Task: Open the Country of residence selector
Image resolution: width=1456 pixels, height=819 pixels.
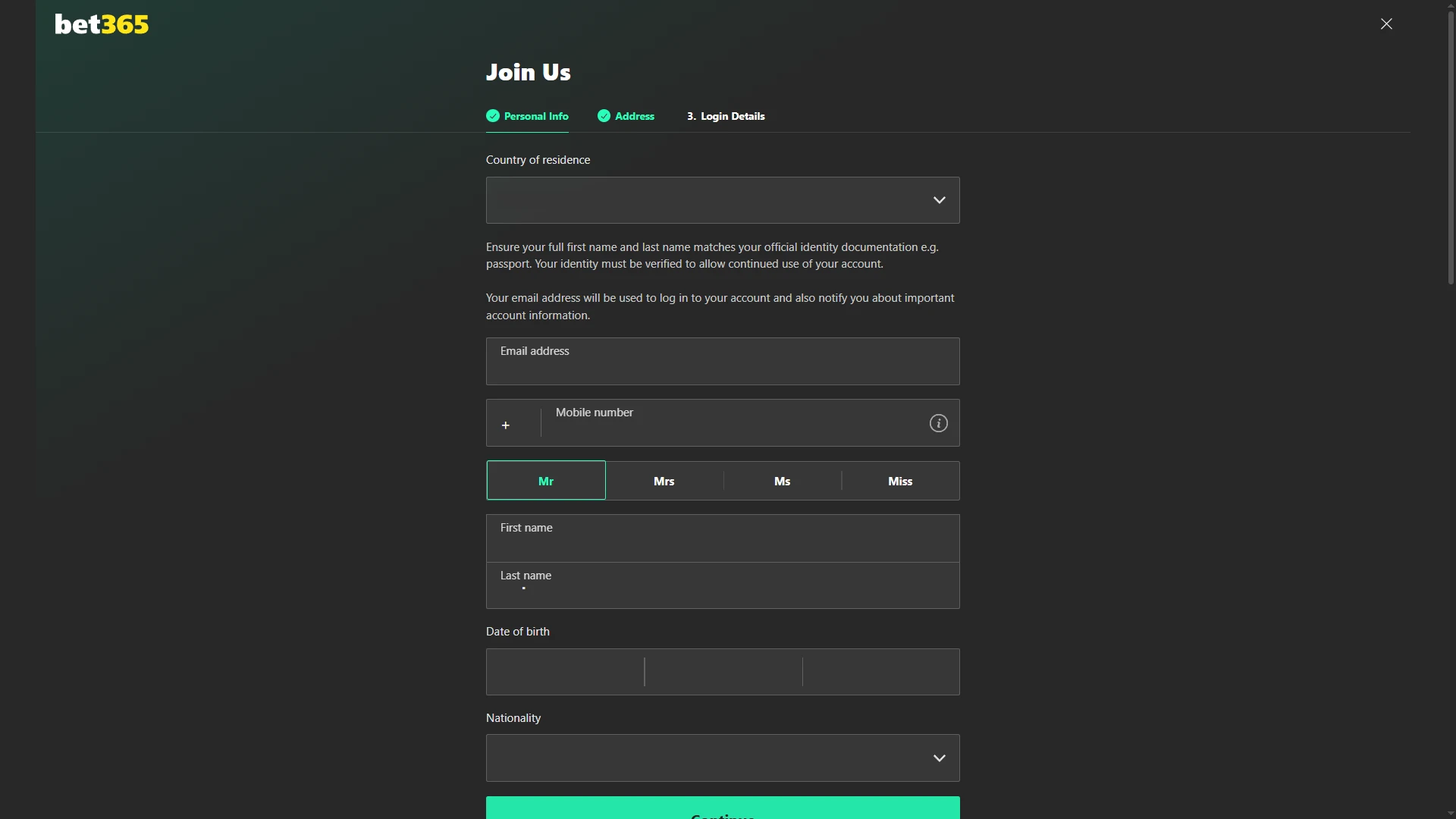Action: click(x=722, y=200)
